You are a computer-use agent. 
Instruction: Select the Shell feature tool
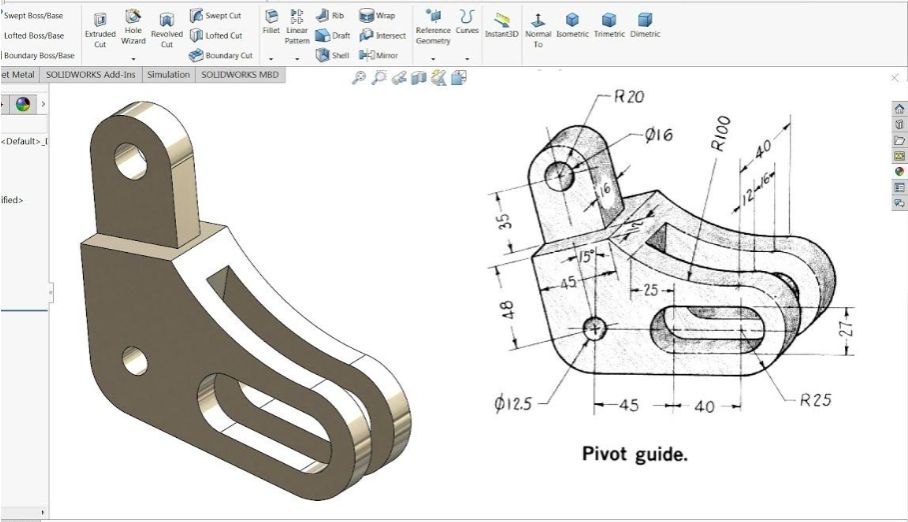click(333, 55)
